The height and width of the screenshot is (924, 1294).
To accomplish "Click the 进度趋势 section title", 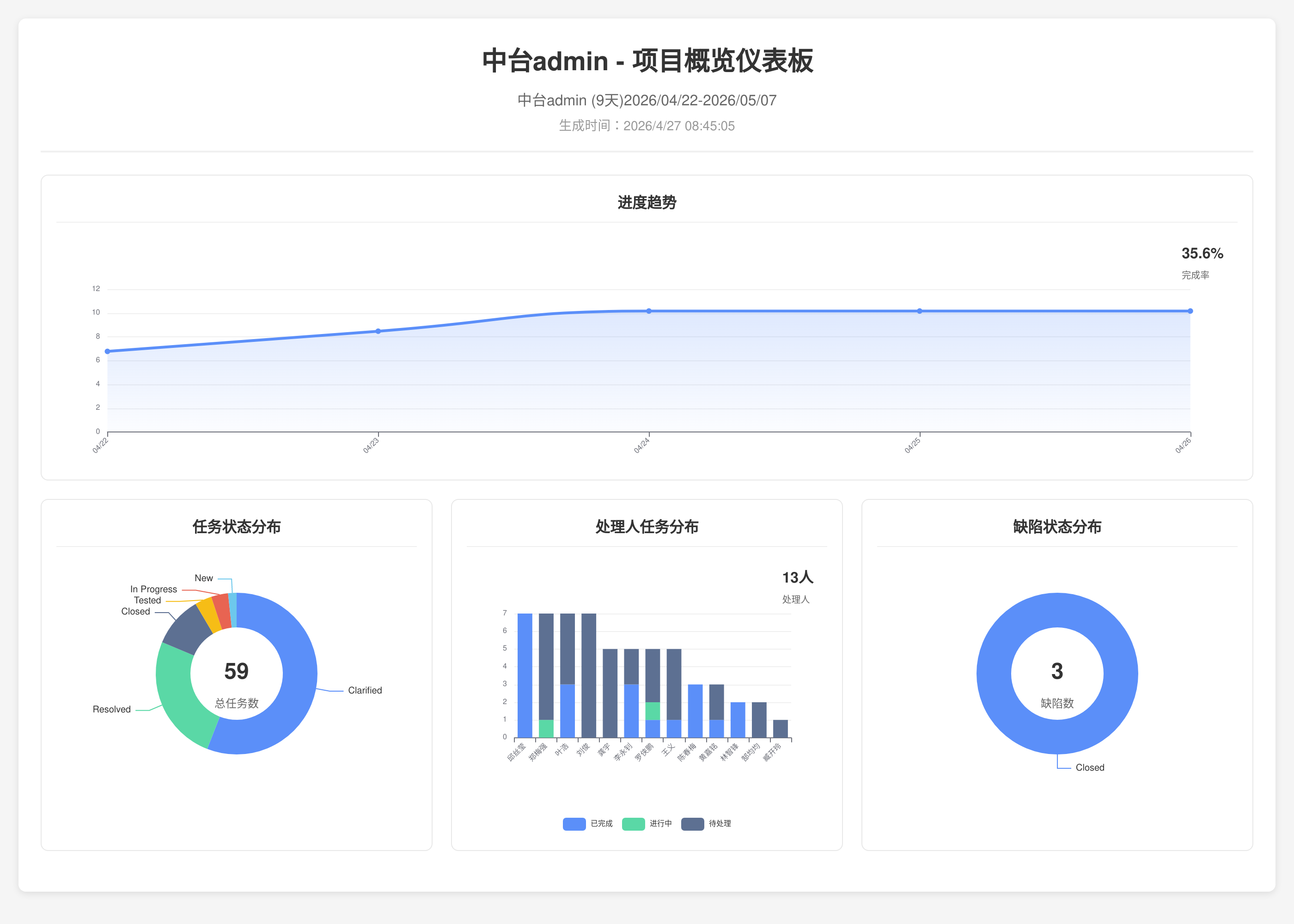I will 647,202.
